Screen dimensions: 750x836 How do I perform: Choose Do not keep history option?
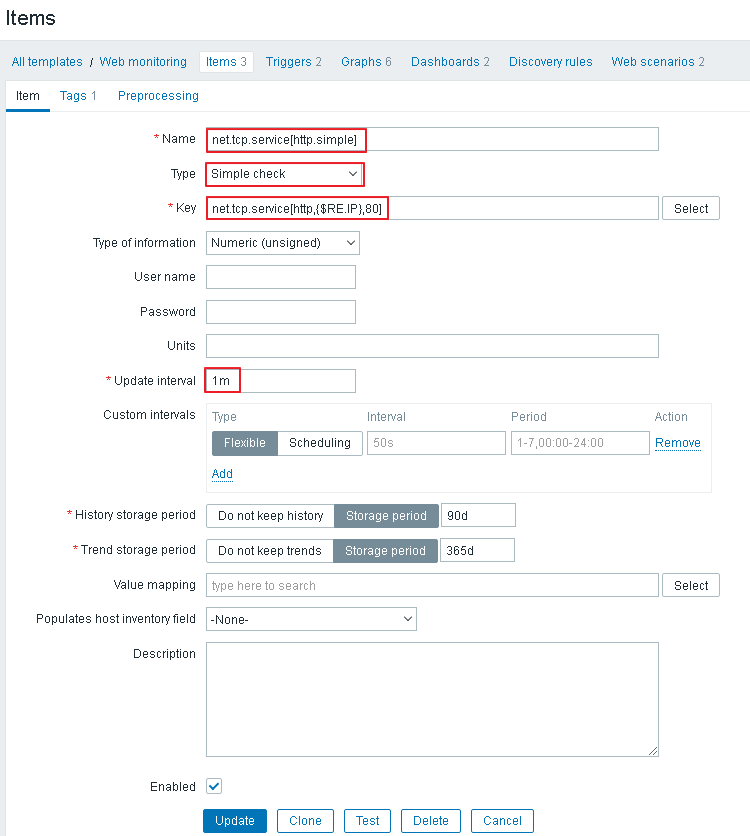(x=270, y=516)
